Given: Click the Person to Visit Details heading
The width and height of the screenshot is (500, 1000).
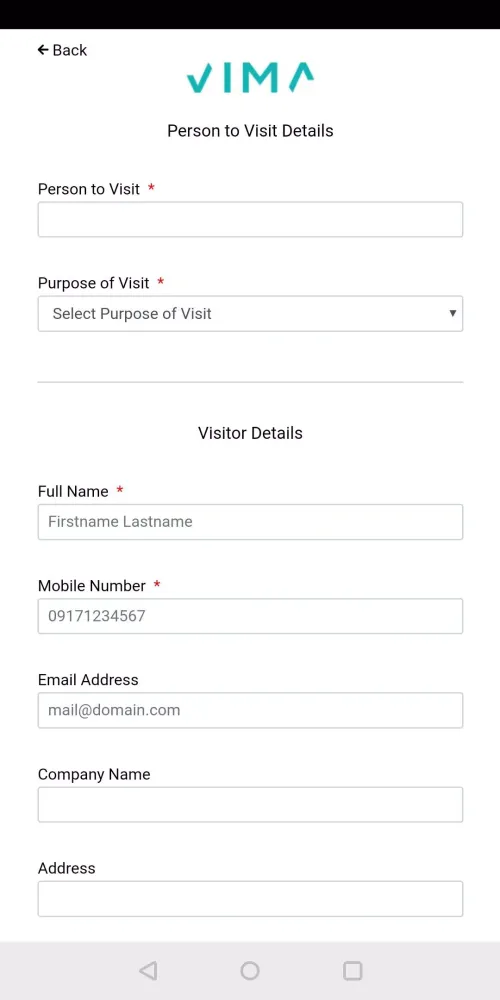Looking at the screenshot, I should pos(250,131).
